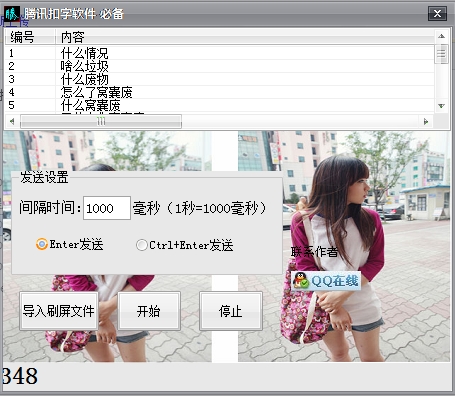The image size is (455, 396).
Task: Click the 间隔时间 interval input field
Action: click(x=107, y=208)
